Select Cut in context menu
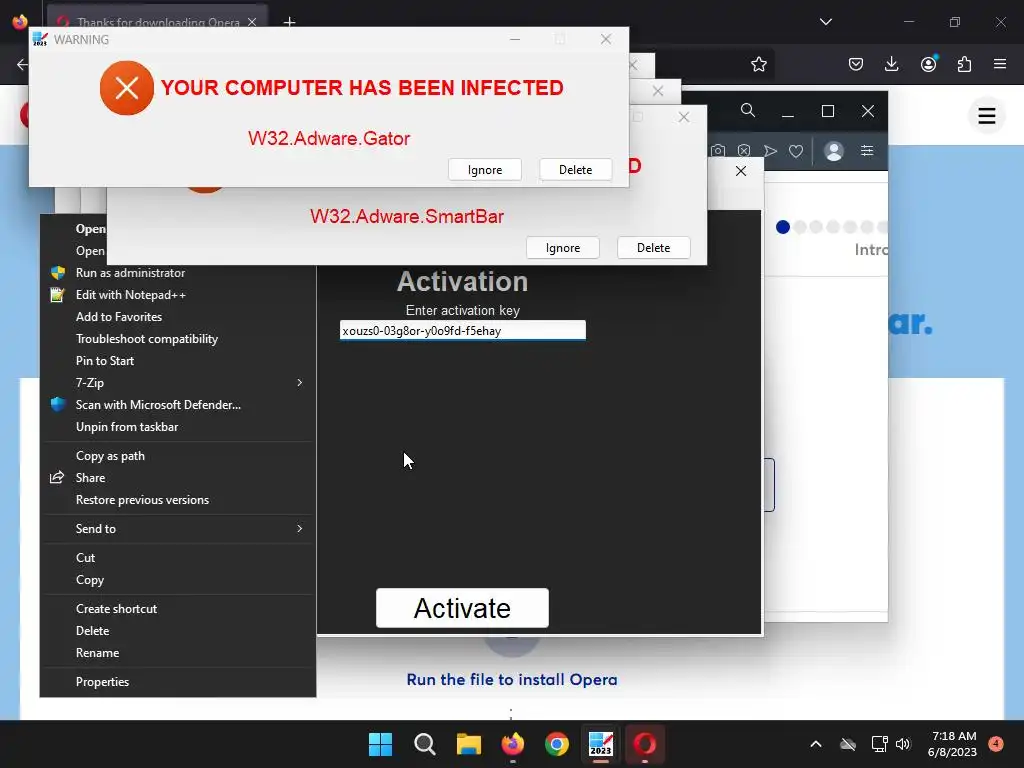The width and height of the screenshot is (1024, 768). point(178,558)
